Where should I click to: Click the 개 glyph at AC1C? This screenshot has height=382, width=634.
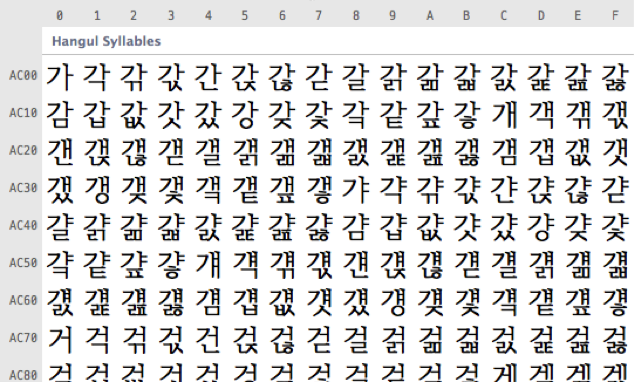504,115
